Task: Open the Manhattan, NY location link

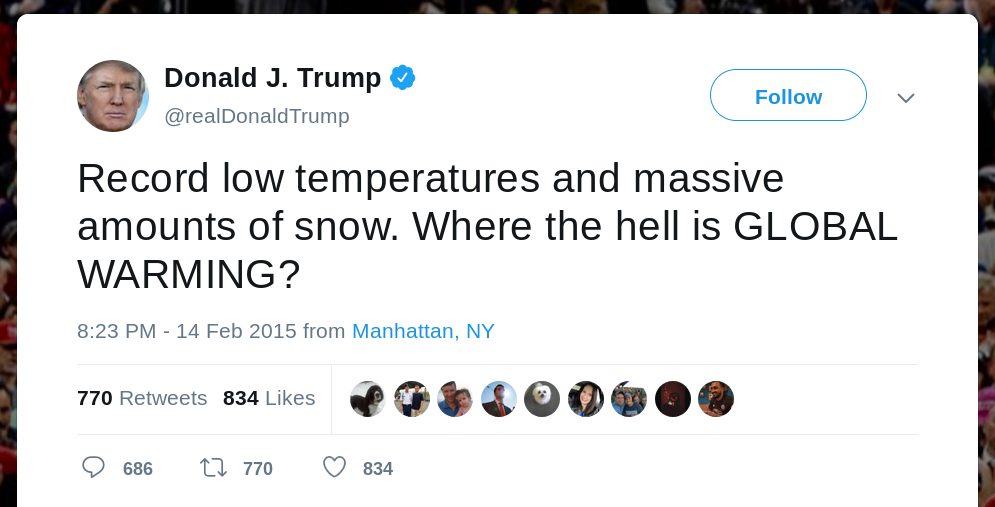Action: [x=423, y=331]
